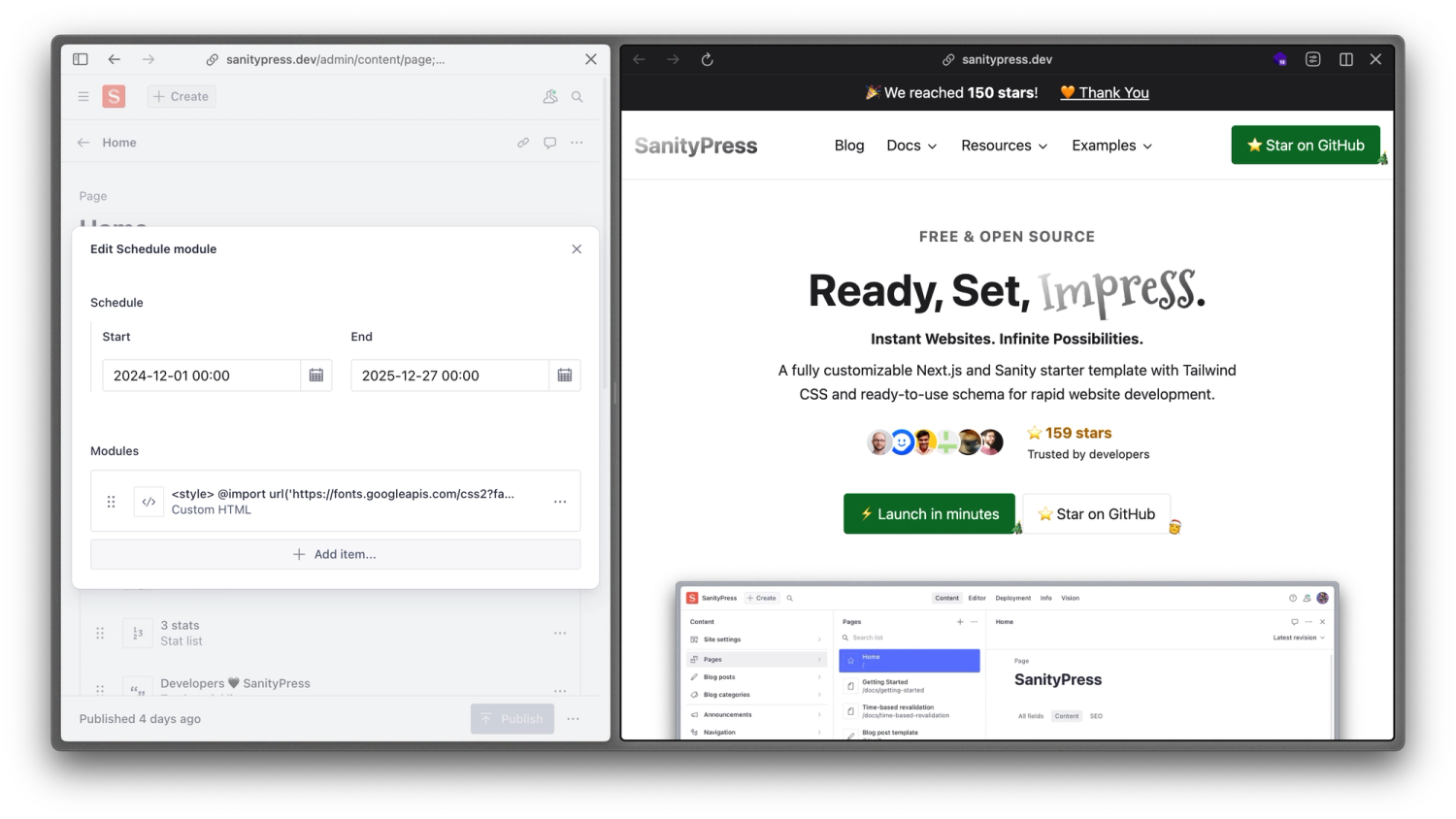The height and width of the screenshot is (819, 1456).
Task: Click drag handle of 3 stats row
Action: 100,633
